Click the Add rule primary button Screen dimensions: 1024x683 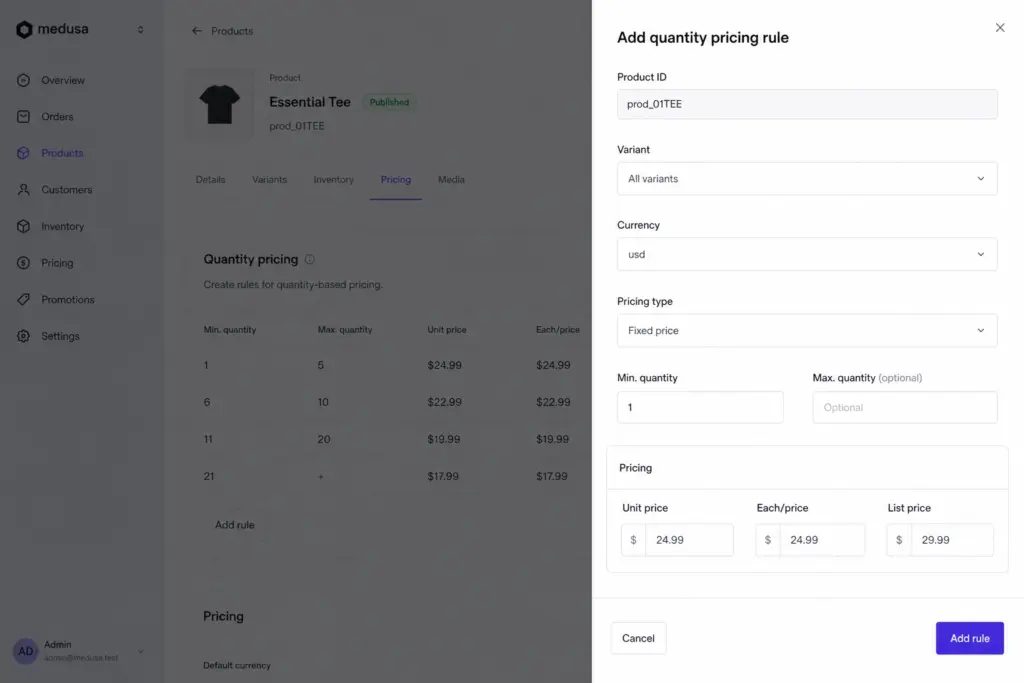969,638
